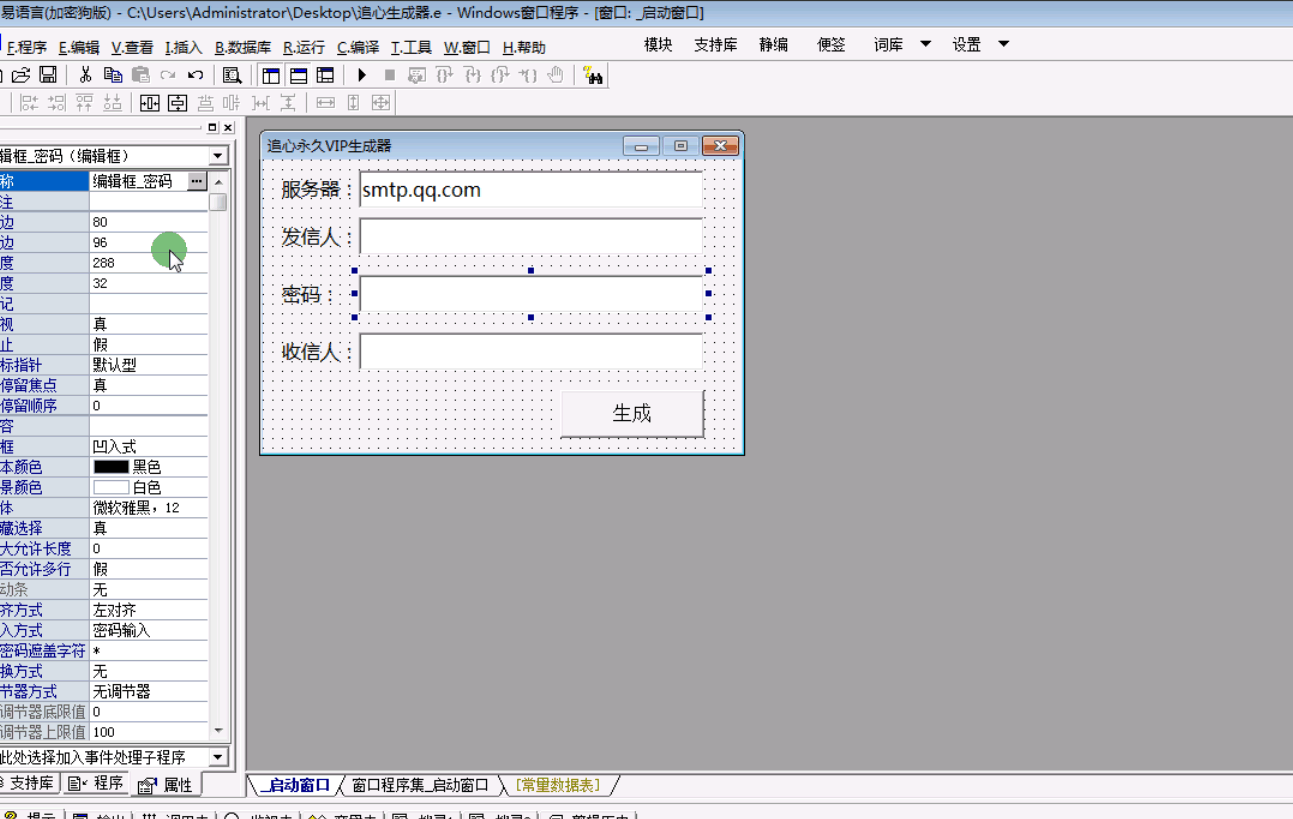Open the T.工具 menu
Viewport: 1293px width, 819px height.
pyautogui.click(x=411, y=47)
